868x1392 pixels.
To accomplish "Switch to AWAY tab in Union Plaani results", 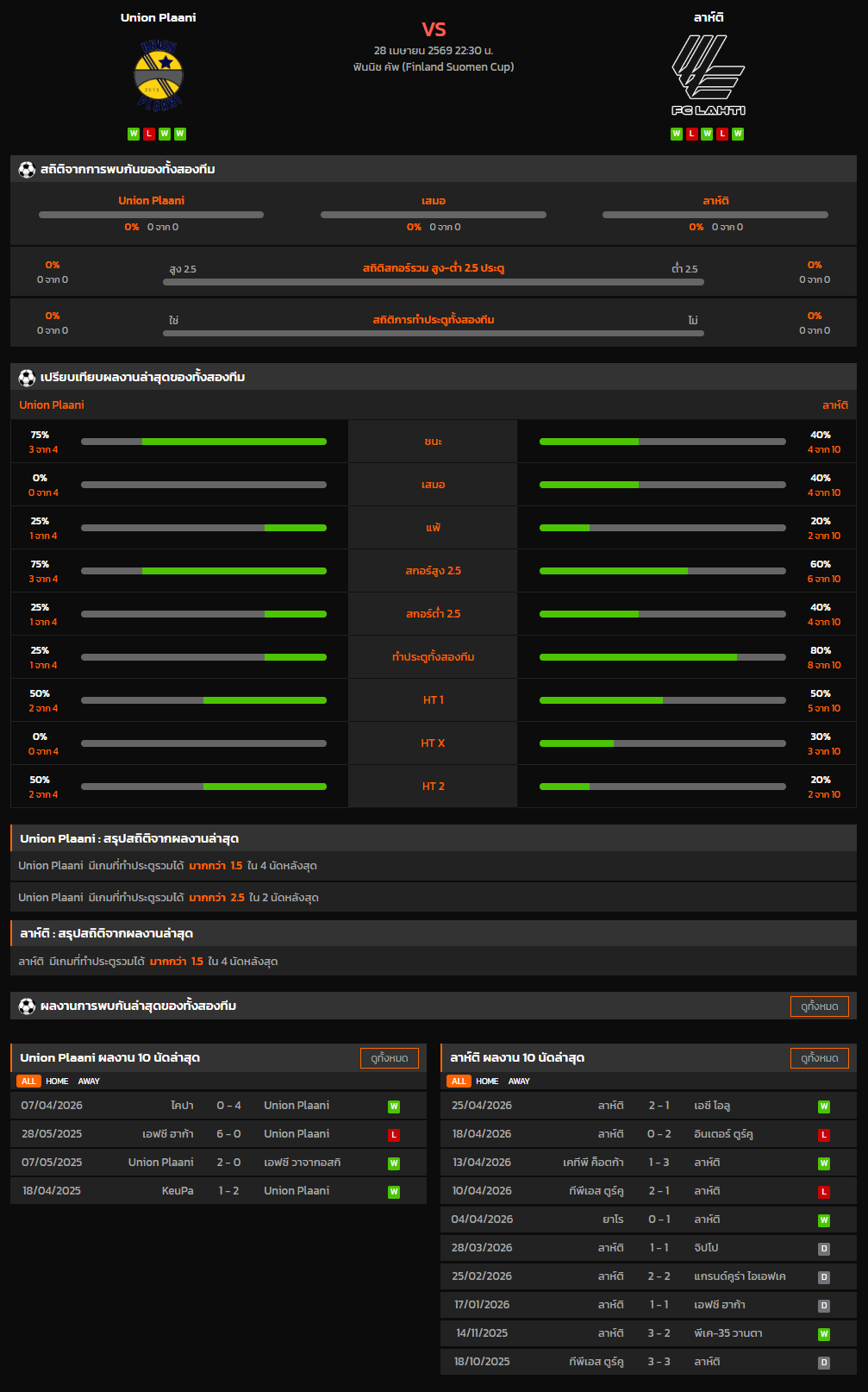I will (x=89, y=1082).
